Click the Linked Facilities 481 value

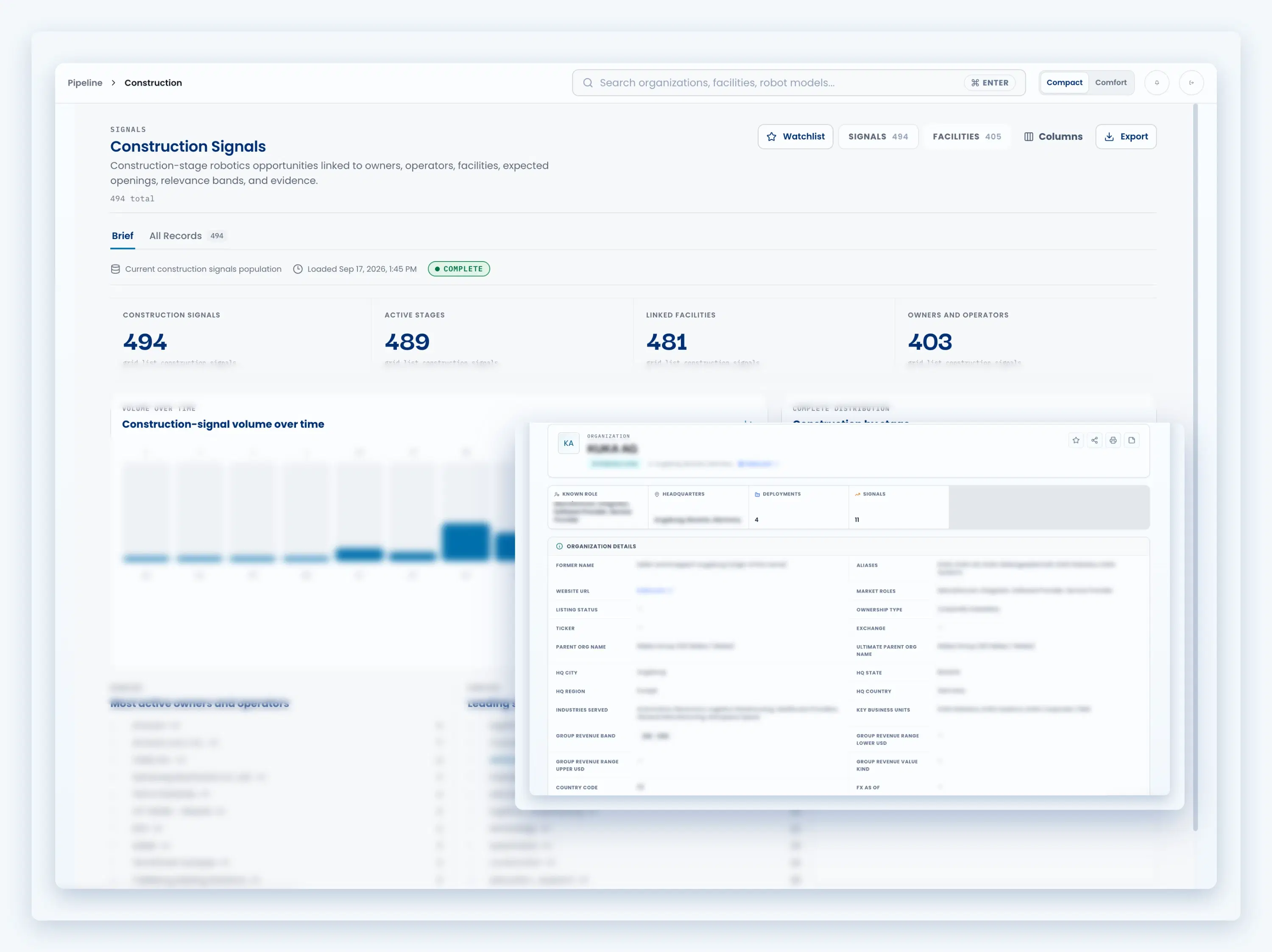[x=667, y=342]
